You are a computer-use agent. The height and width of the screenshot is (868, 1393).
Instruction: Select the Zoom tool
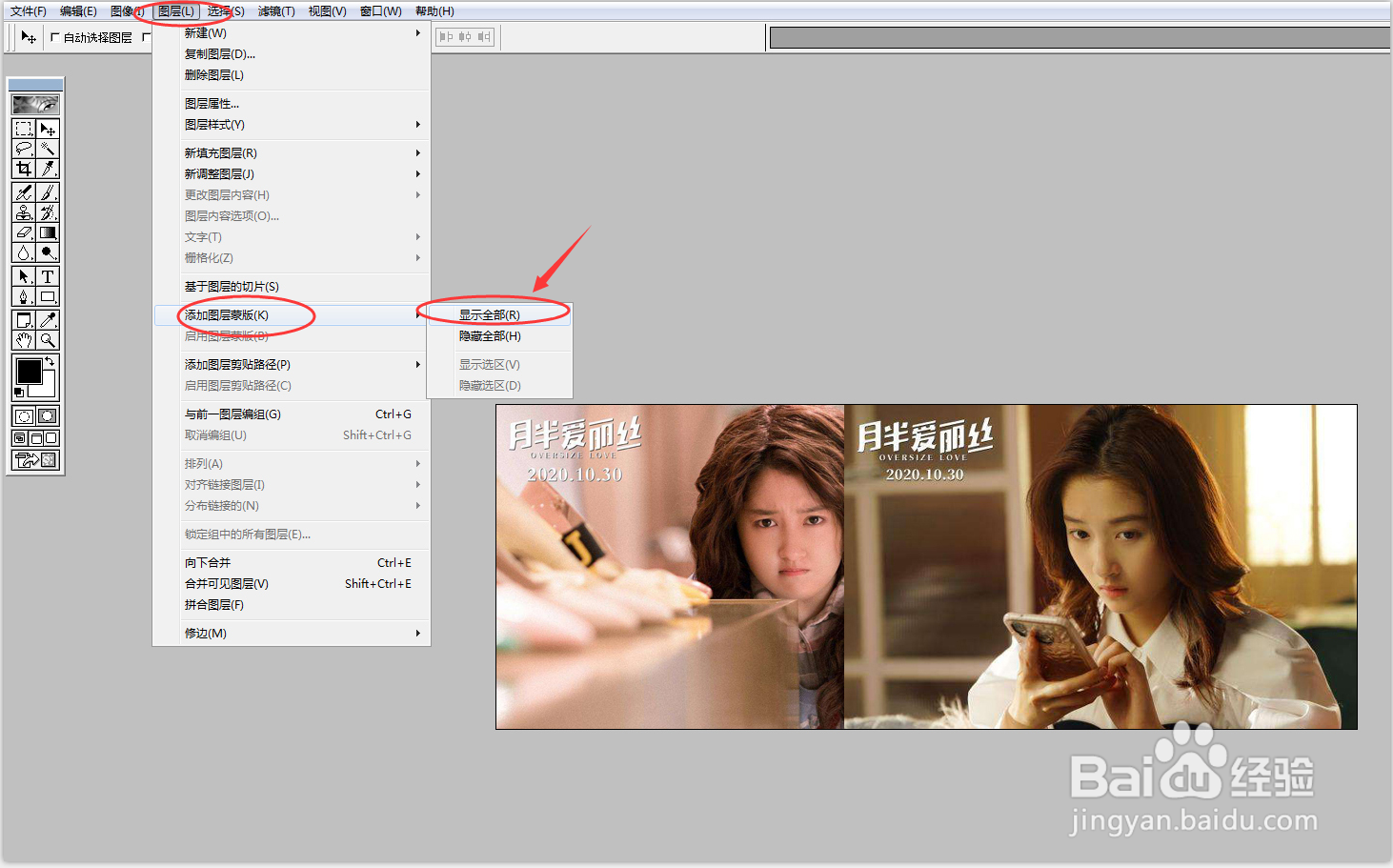tap(48, 340)
